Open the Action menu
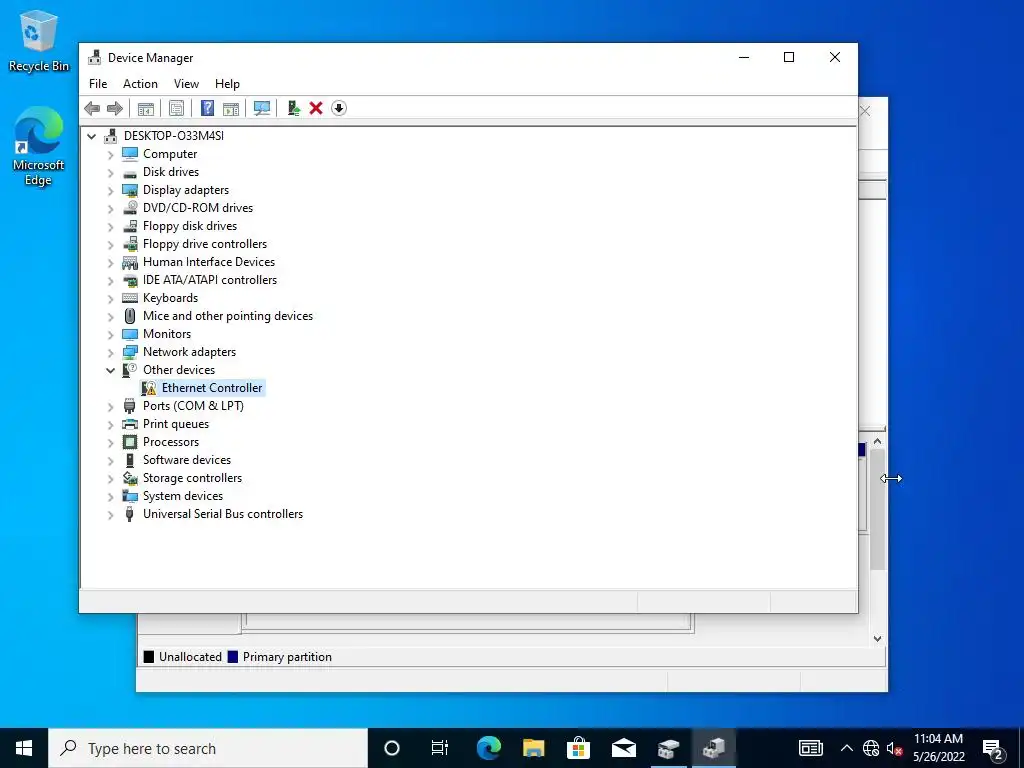 coord(140,84)
